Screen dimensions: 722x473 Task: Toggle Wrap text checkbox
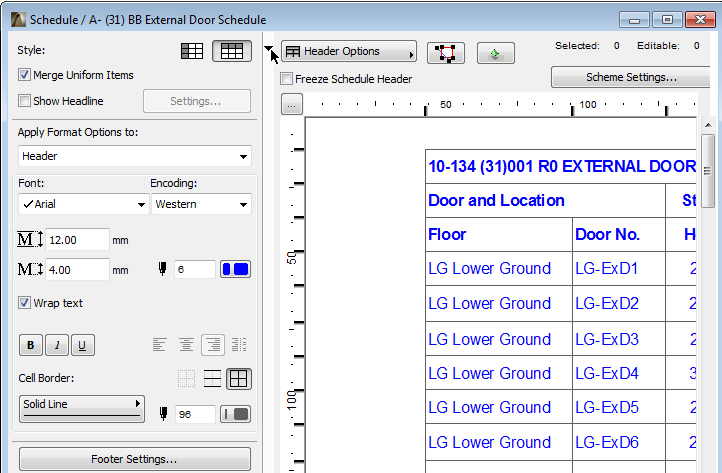(x=24, y=303)
